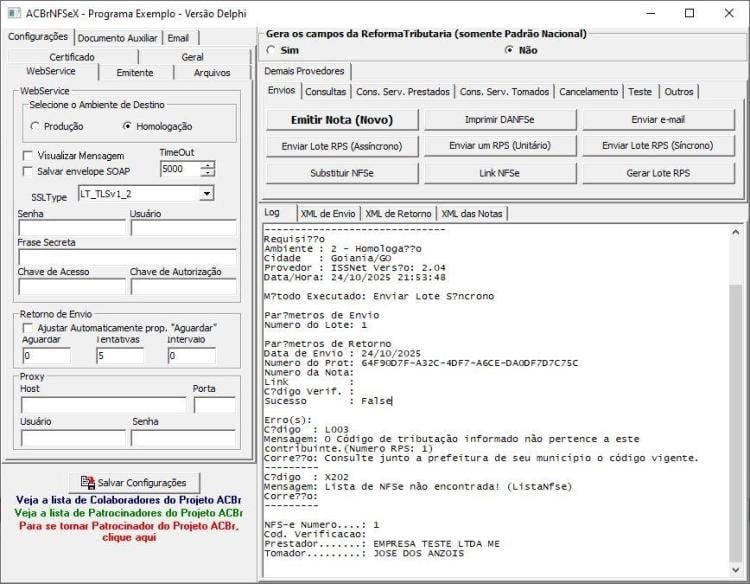The image size is (750, 584).
Task: Open the Colaboradores do Projeto ACBr link
Action: click(x=129, y=500)
